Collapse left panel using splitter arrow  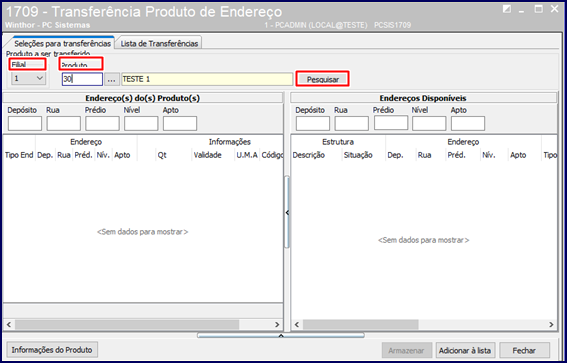coord(287,213)
